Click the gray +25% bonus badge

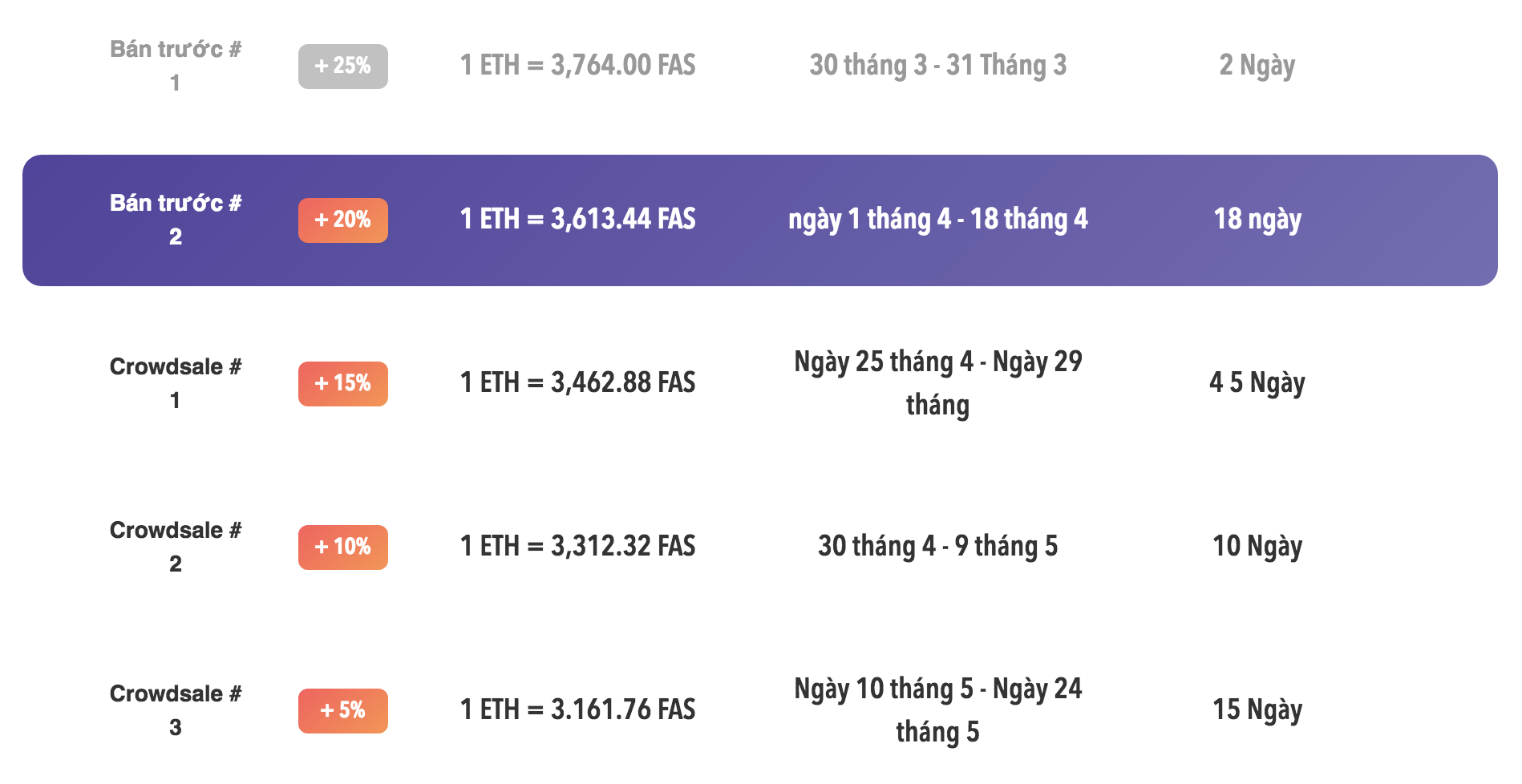343,66
